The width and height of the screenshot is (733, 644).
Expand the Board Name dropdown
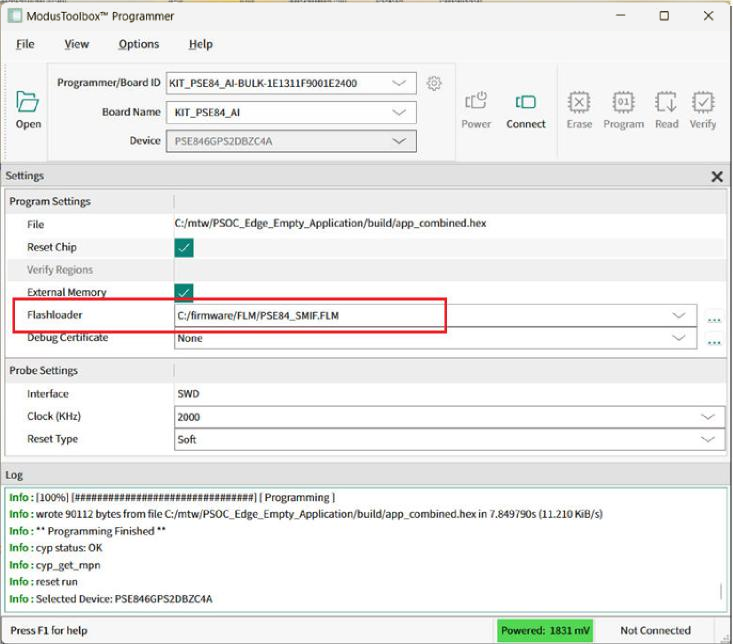(x=399, y=112)
